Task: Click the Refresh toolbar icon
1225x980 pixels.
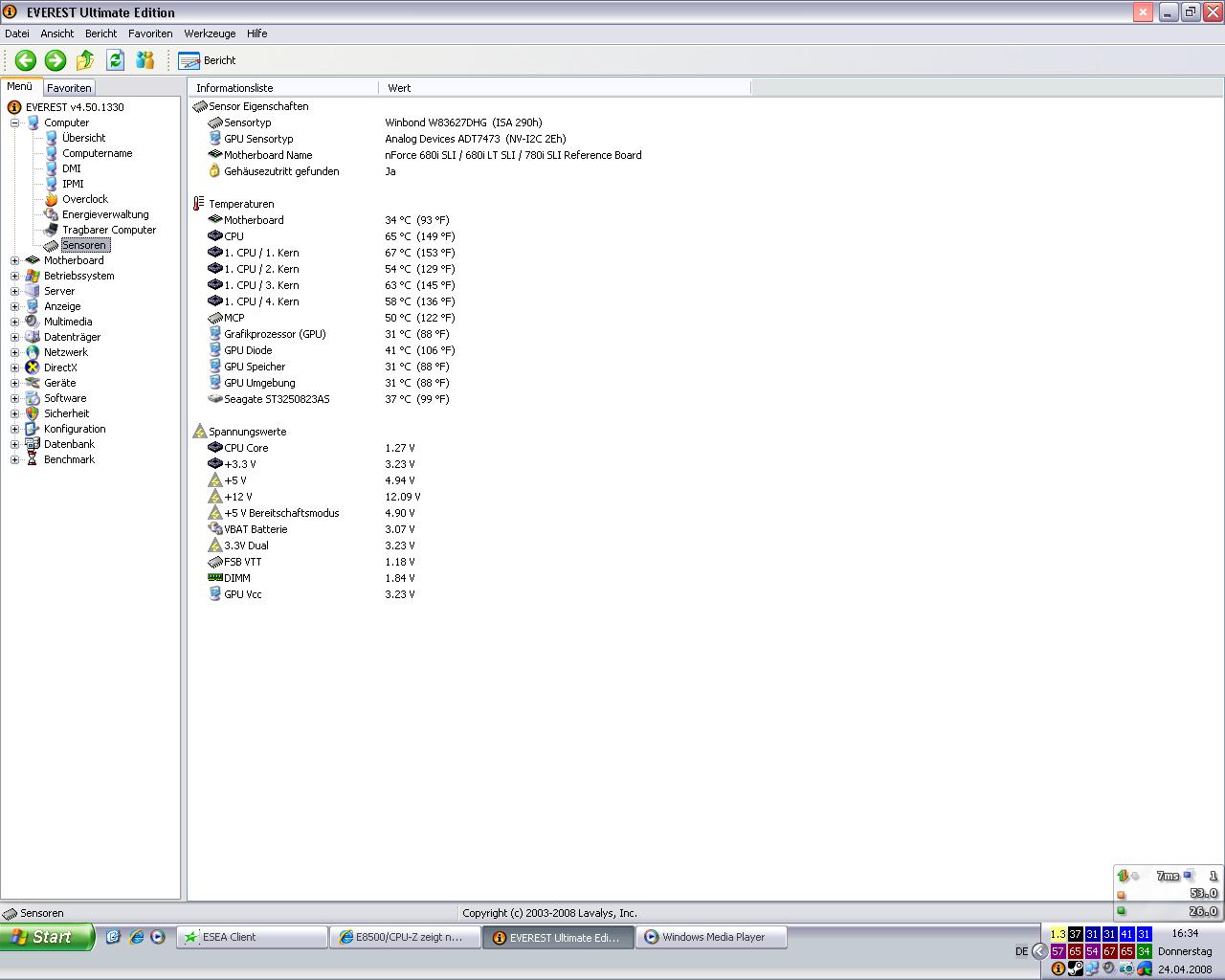Action: click(115, 60)
